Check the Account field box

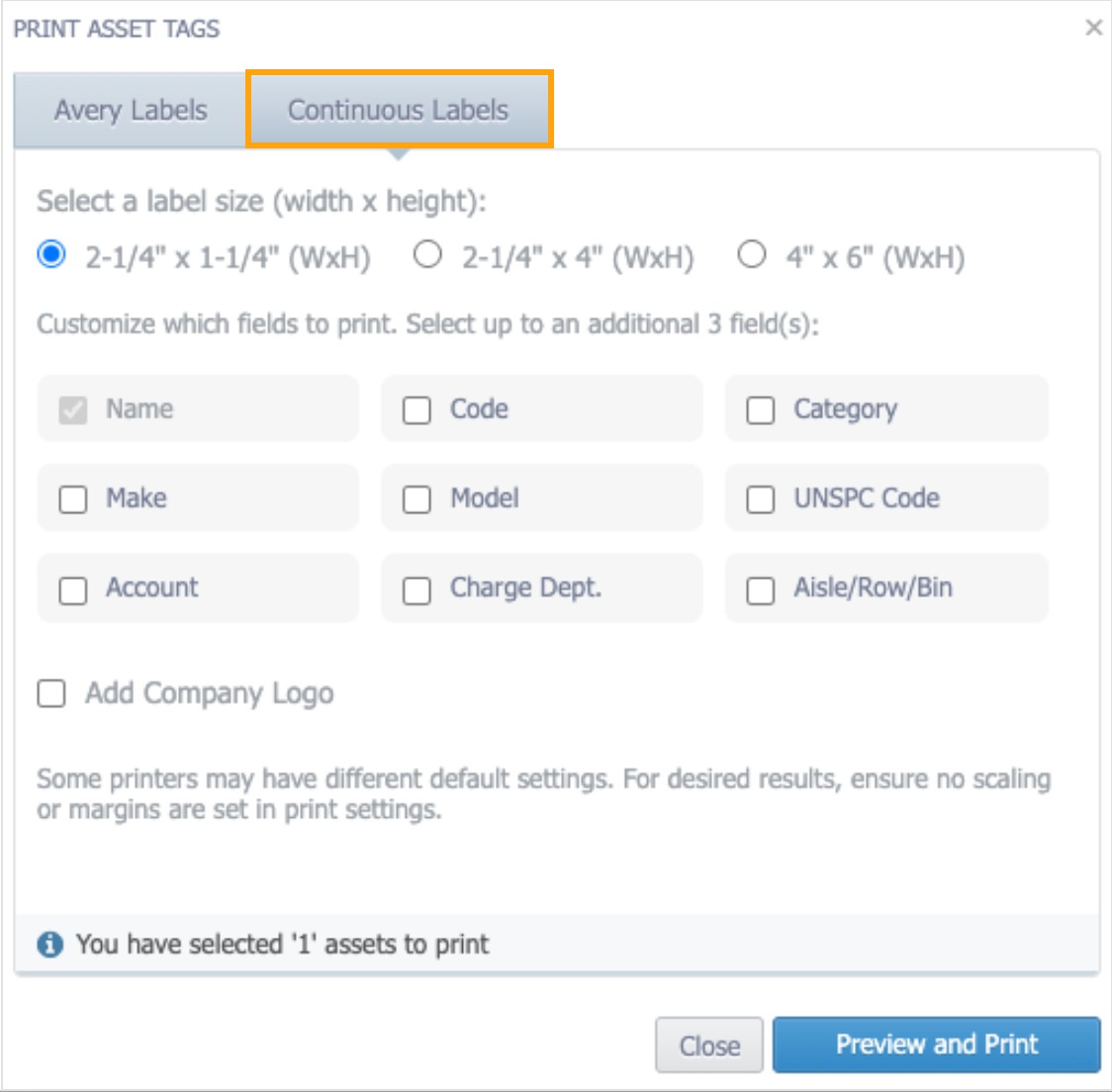(73, 590)
